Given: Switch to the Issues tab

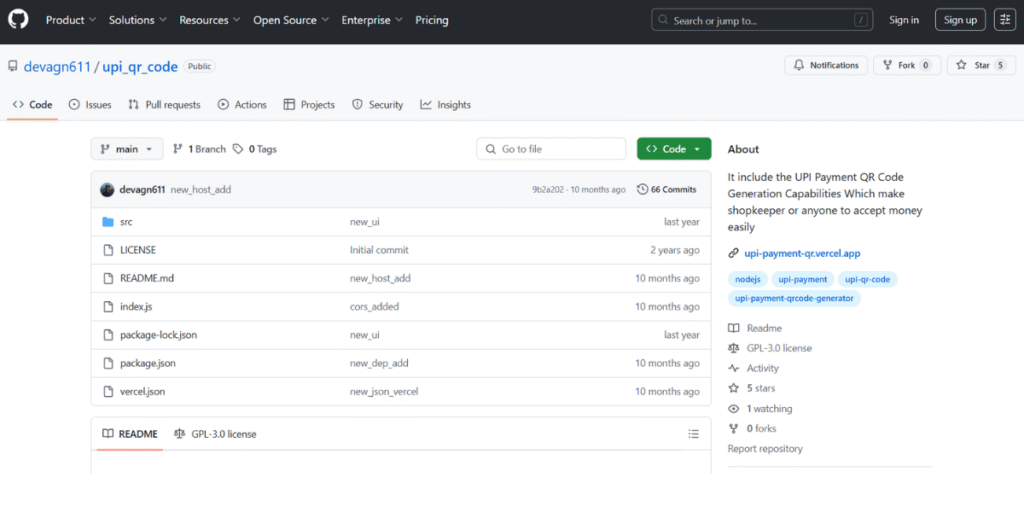Looking at the screenshot, I should (90, 104).
